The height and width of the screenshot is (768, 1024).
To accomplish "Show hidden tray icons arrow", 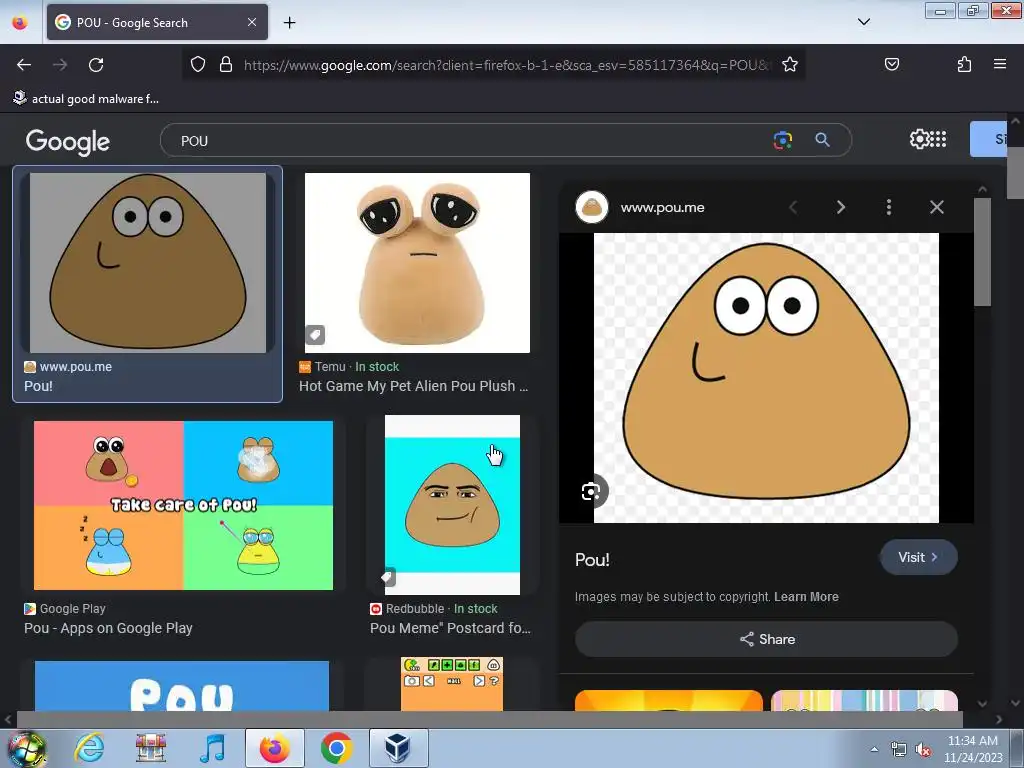I will tap(874, 749).
